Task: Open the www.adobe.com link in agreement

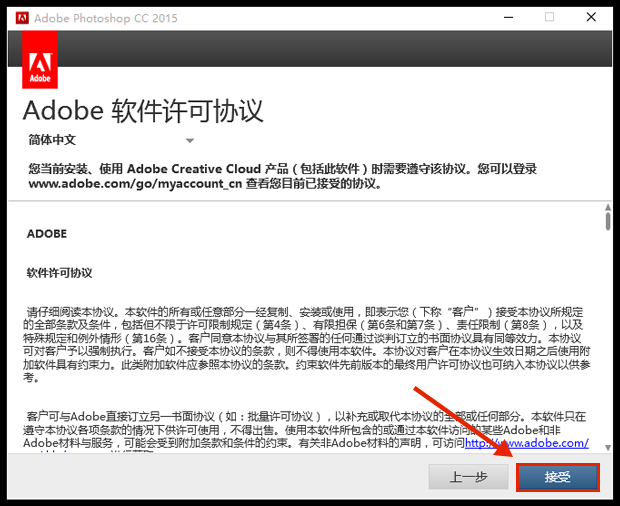Action: (527, 444)
